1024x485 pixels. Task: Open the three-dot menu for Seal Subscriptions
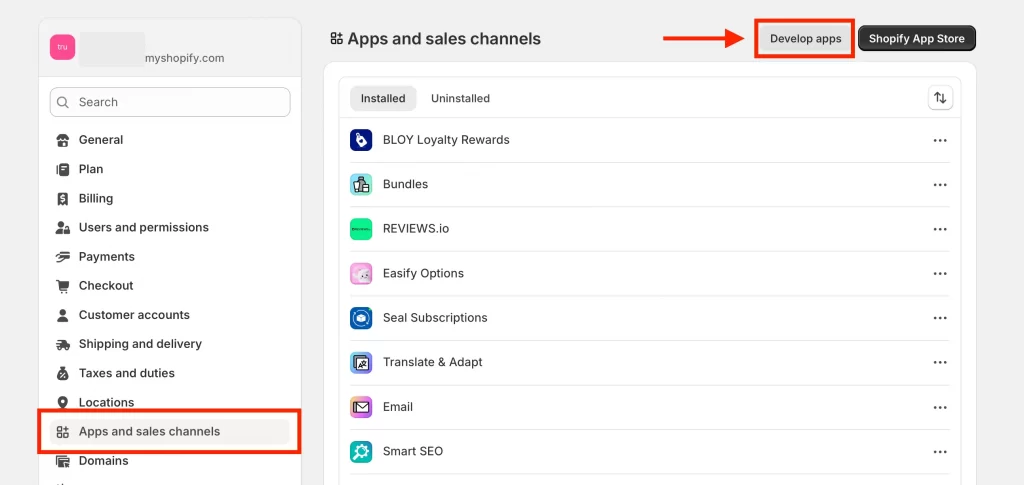939,318
